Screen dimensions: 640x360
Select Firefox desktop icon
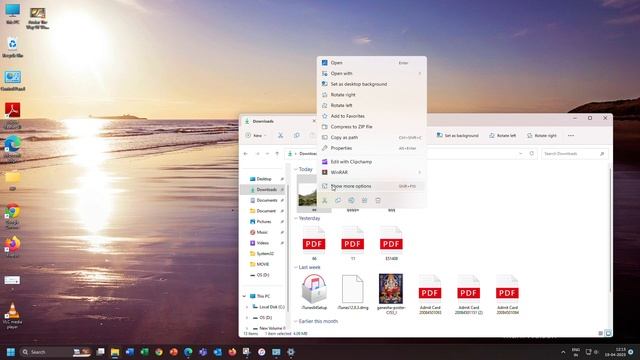[12, 247]
